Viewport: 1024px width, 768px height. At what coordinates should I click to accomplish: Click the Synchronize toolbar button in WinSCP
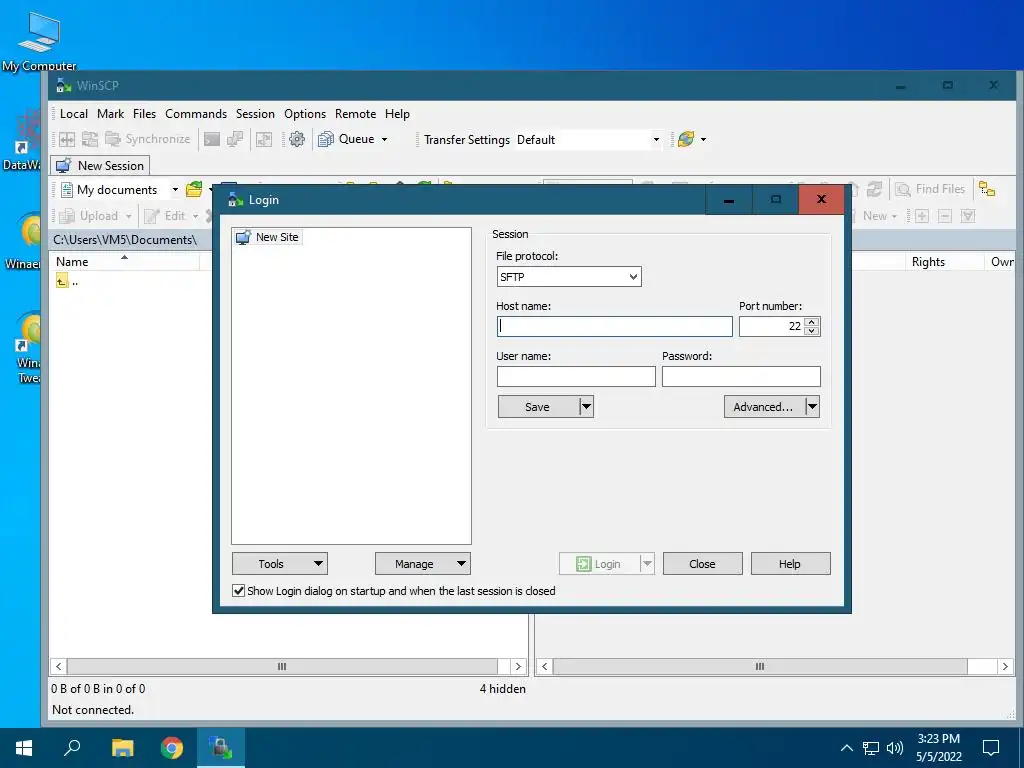coord(148,139)
